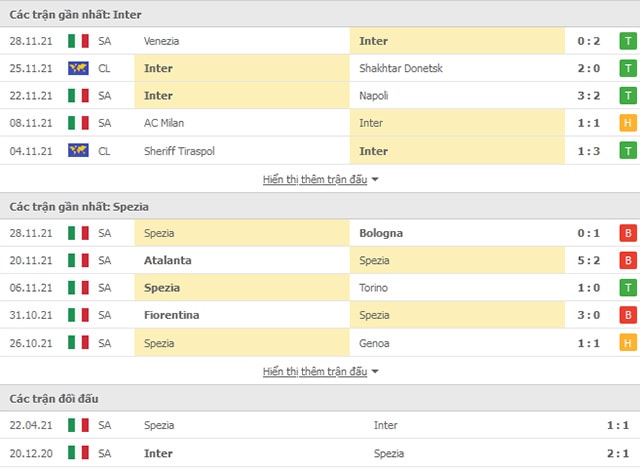Click the Italy flag in the Fiorentina row
The width and height of the screenshot is (640, 469).
pyautogui.click(x=78, y=315)
